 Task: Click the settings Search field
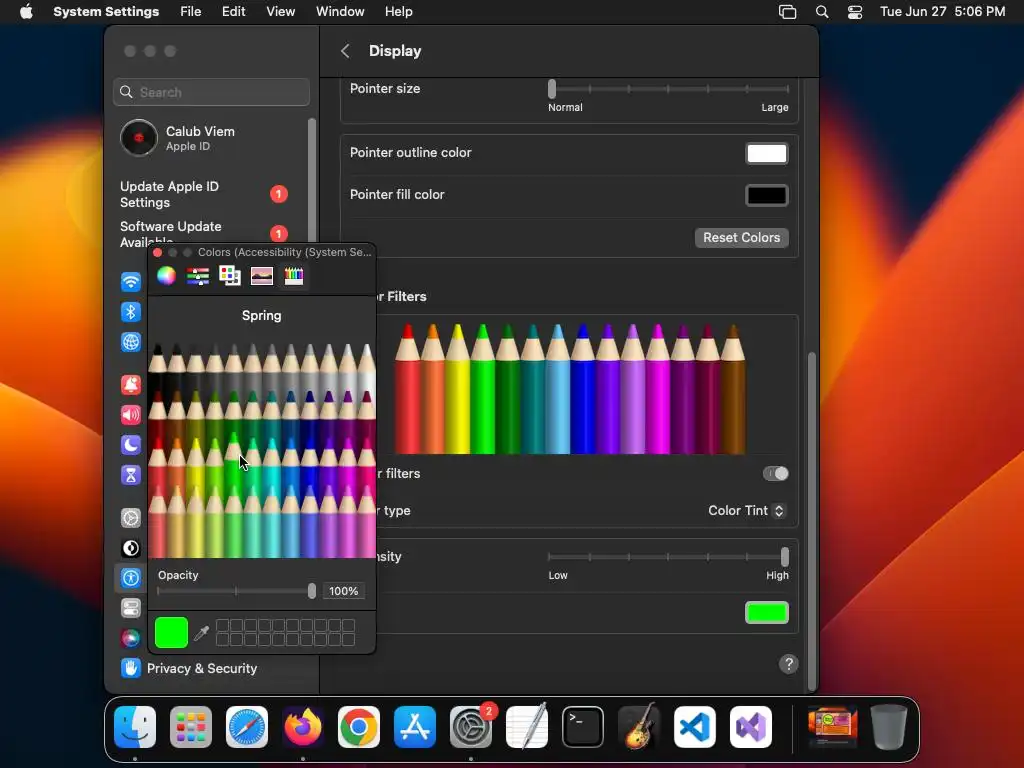(212, 92)
